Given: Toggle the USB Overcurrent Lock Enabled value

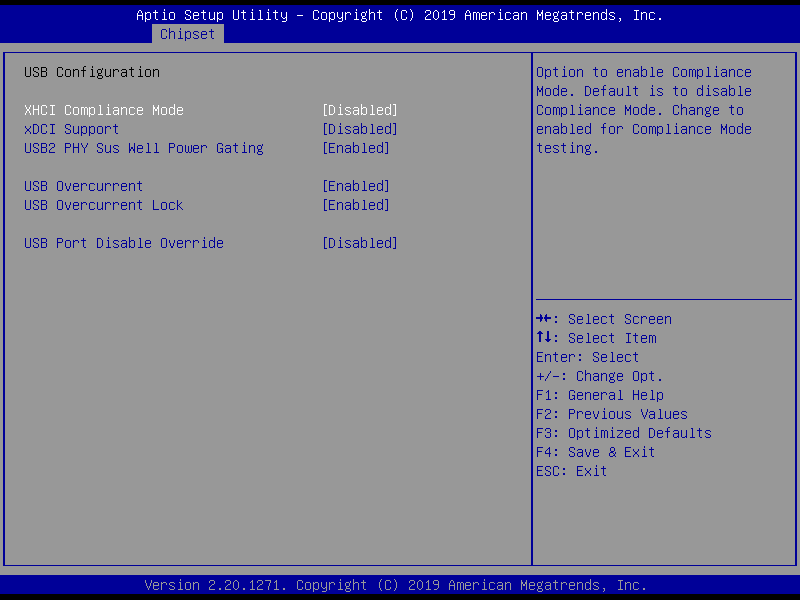Looking at the screenshot, I should coord(356,205).
